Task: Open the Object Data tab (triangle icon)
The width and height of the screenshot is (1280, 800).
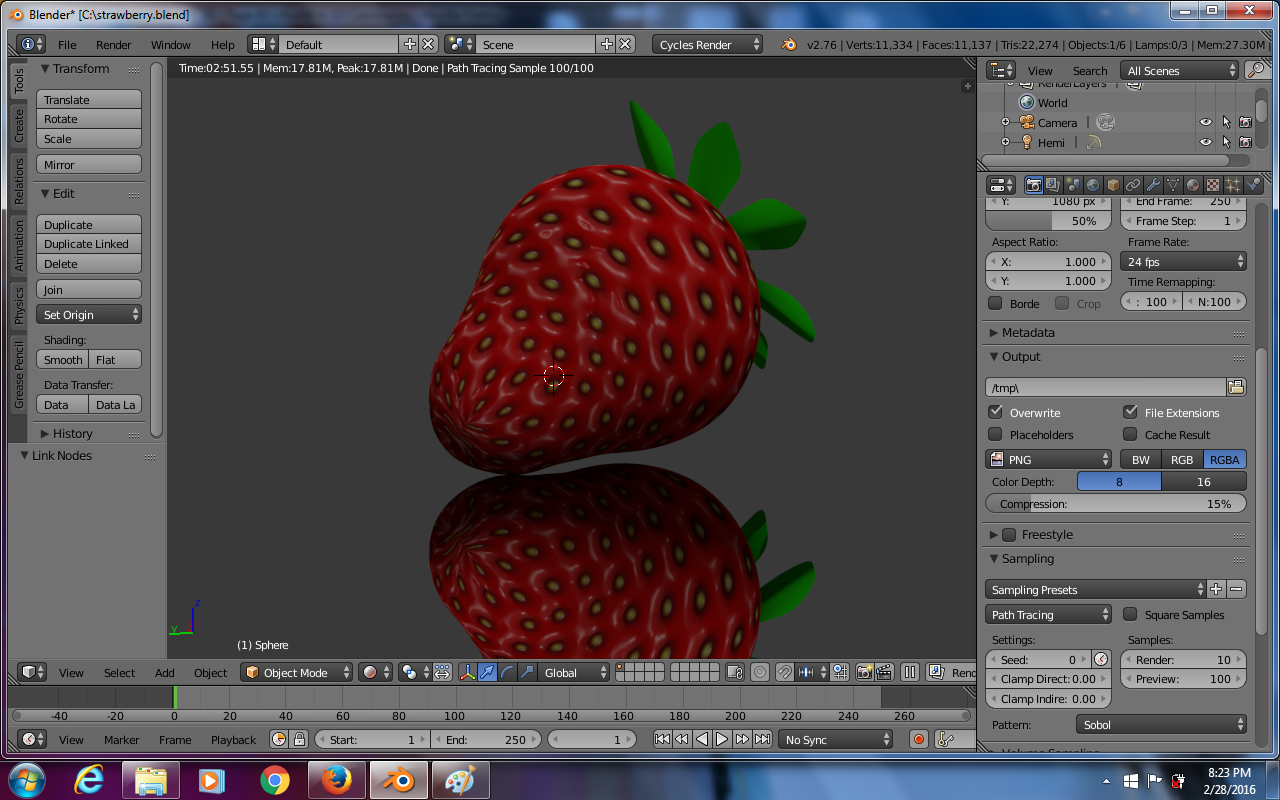Action: click(1173, 185)
